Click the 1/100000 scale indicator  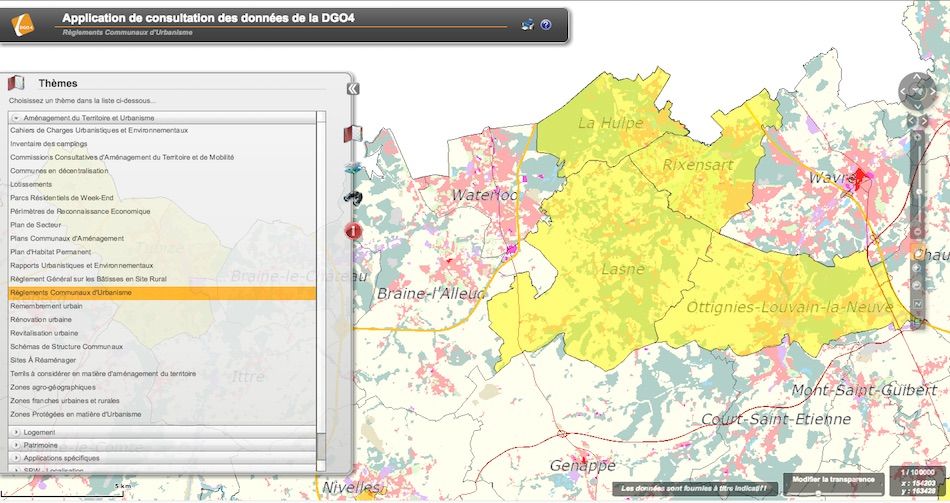(x=918, y=471)
